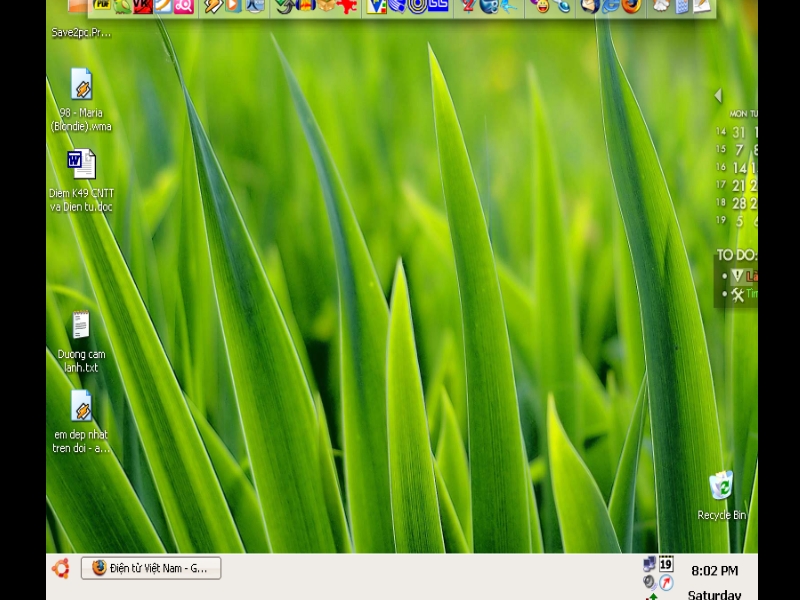Image resolution: width=800 pixels, height=600 pixels.
Task: Launch Internet Explorer from the dock
Action: pyautogui.click(x=611, y=6)
